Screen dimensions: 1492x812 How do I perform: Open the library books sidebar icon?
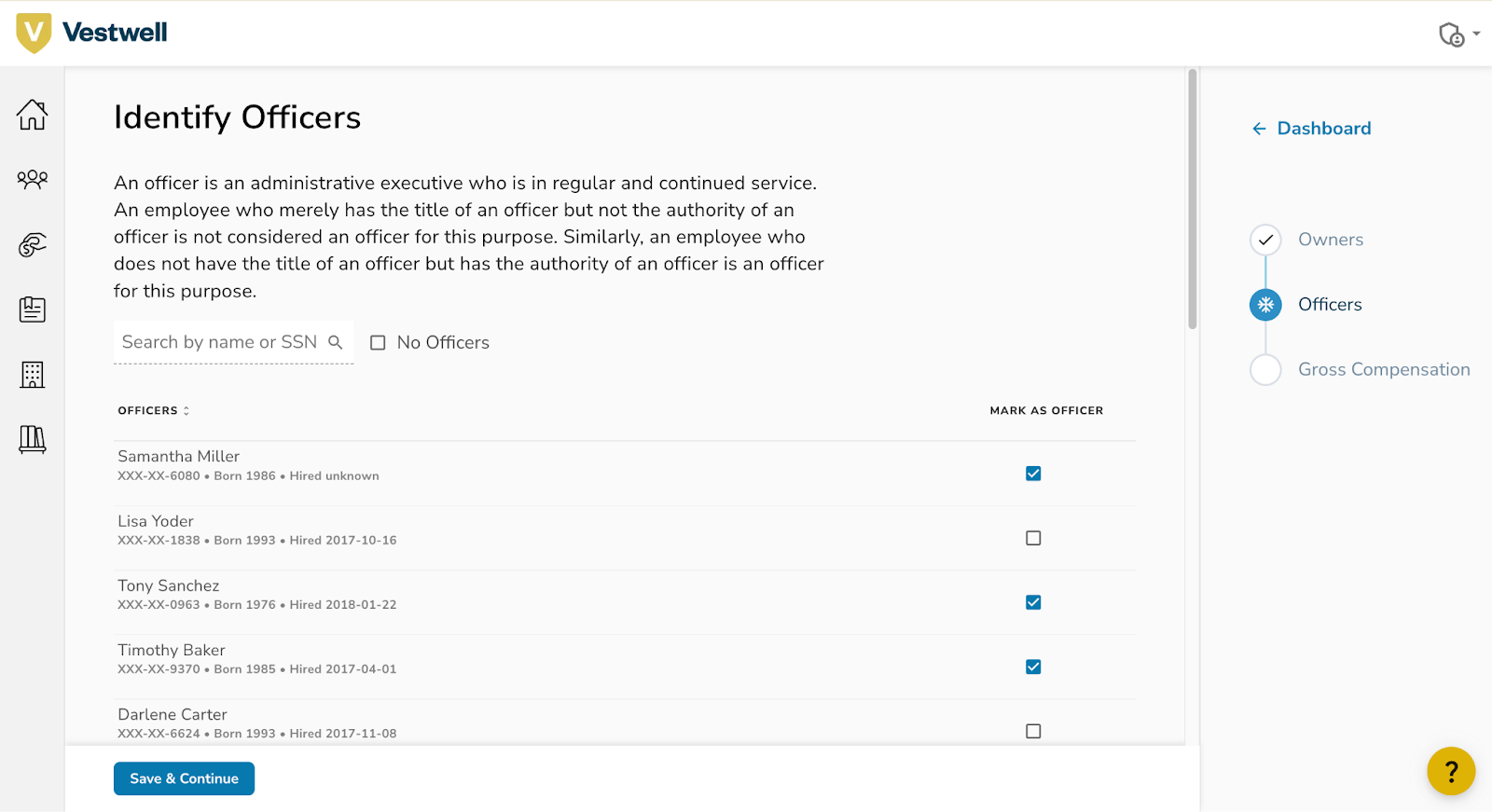pyautogui.click(x=33, y=439)
